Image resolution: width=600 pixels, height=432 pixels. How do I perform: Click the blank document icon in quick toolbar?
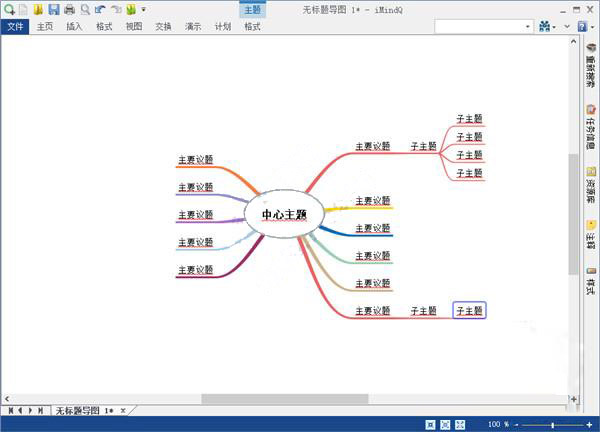(23, 9)
